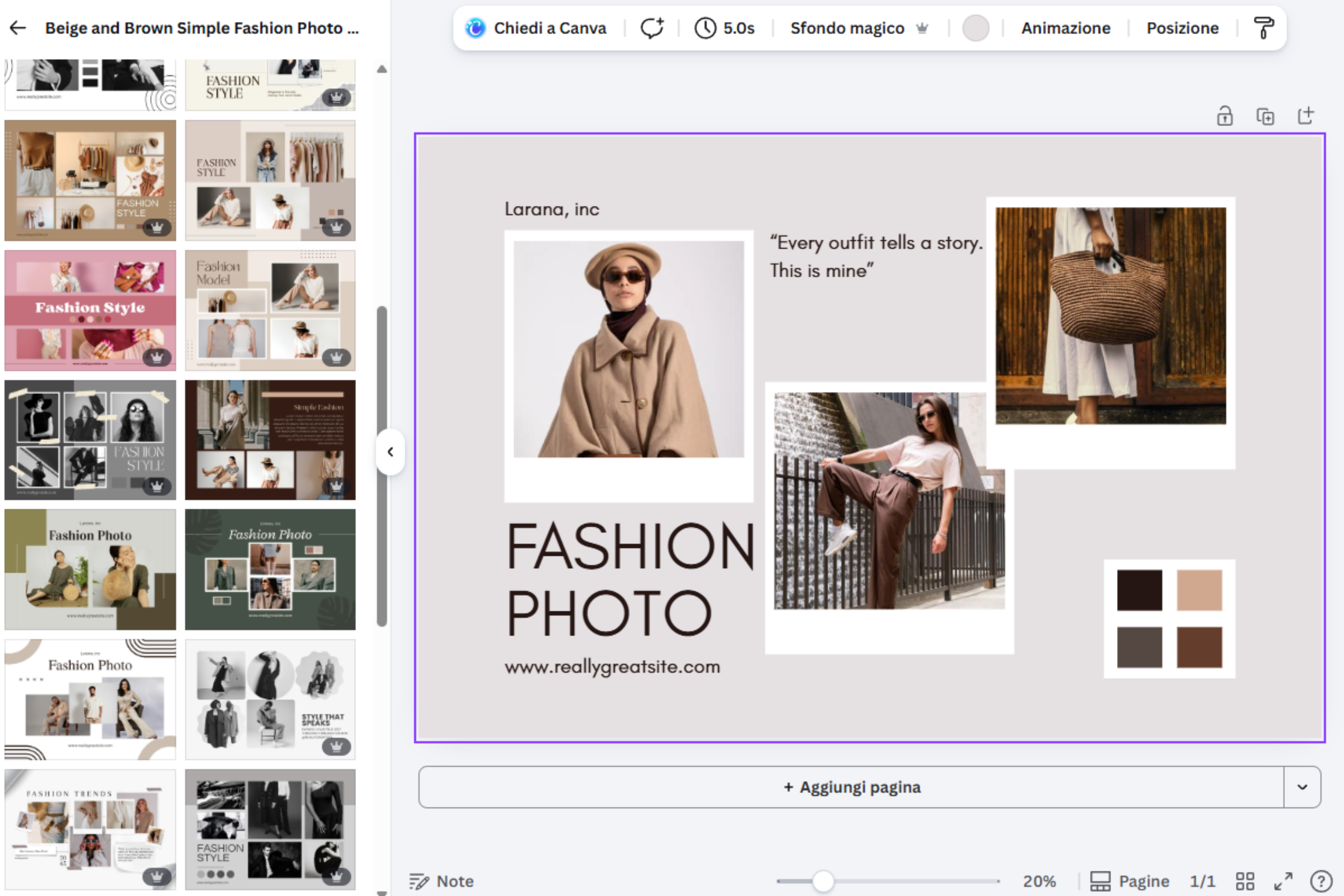
Task: Open the Note pencil icon
Action: 419,881
